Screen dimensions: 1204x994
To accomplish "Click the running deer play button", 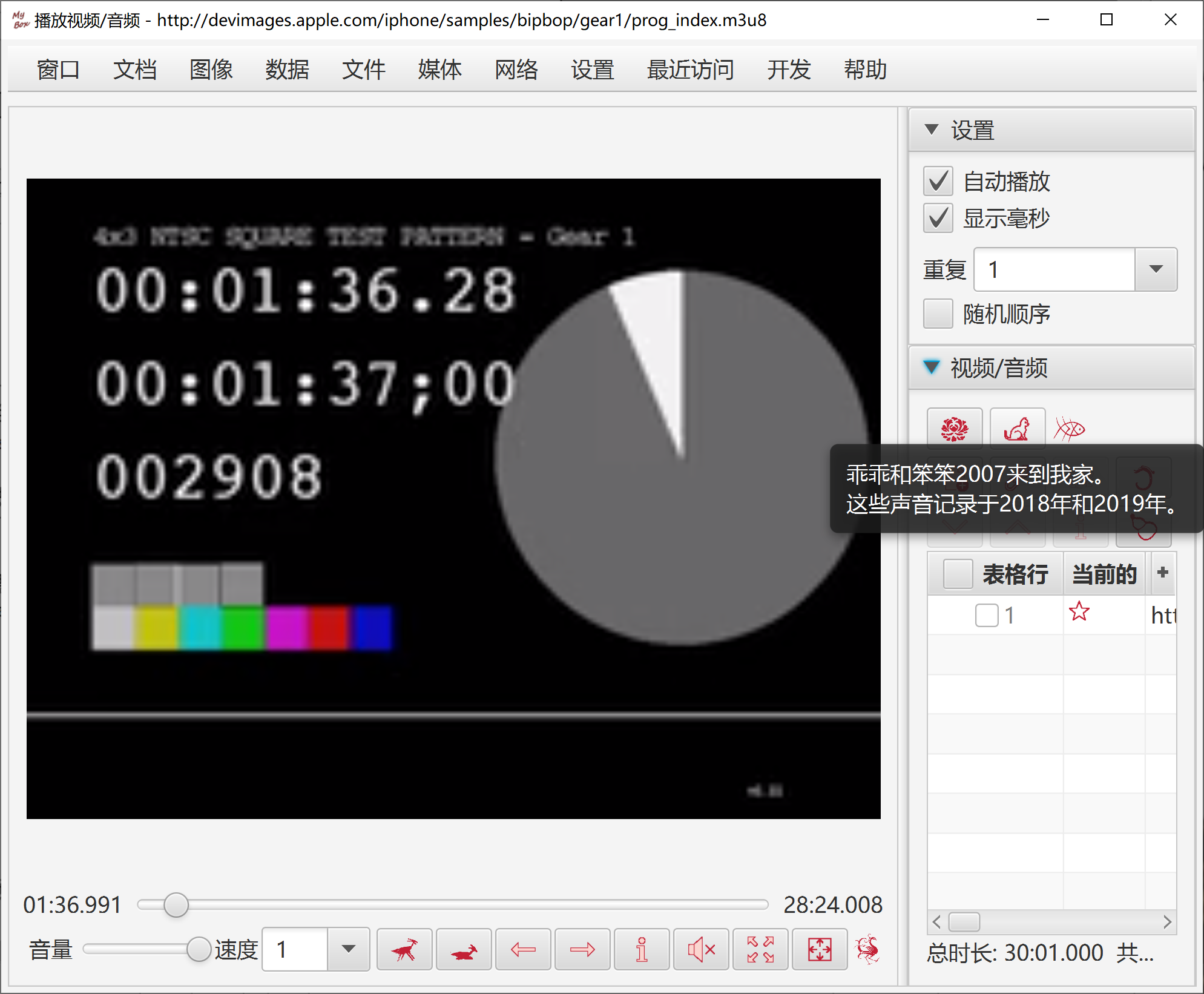I will click(404, 949).
